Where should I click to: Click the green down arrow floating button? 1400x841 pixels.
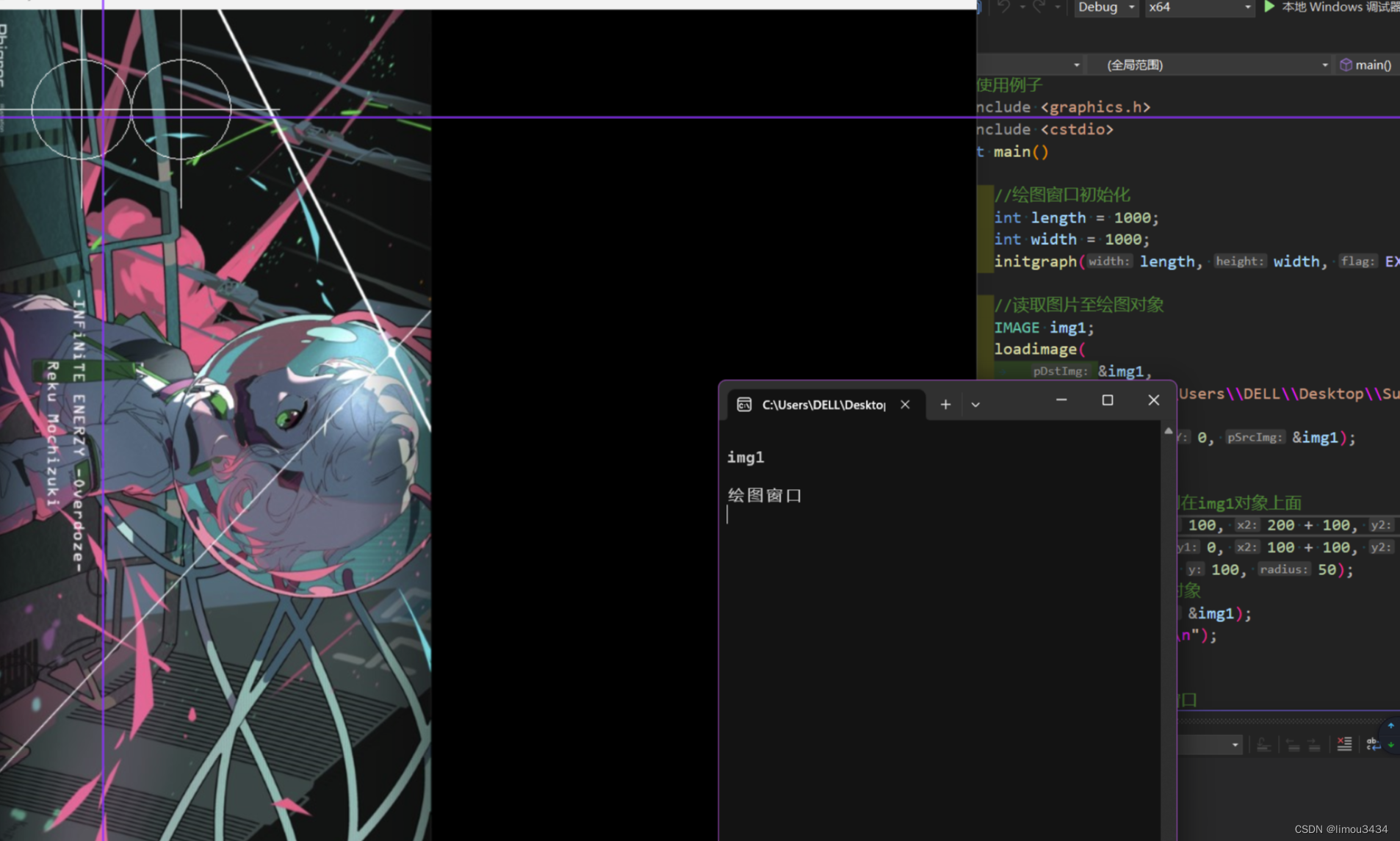[1390, 745]
